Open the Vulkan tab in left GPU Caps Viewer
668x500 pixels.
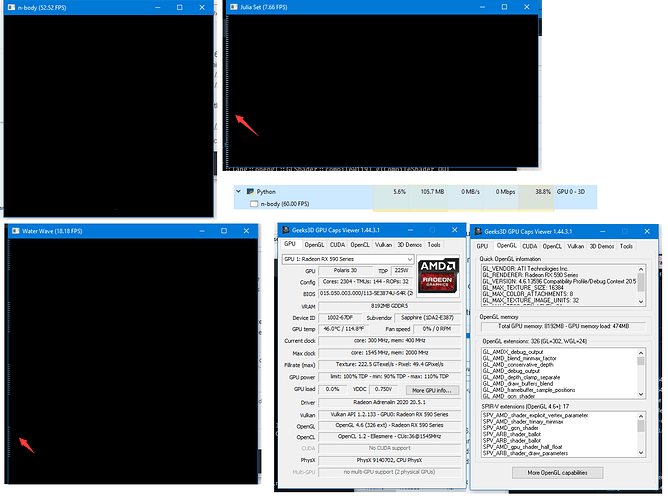pos(383,244)
